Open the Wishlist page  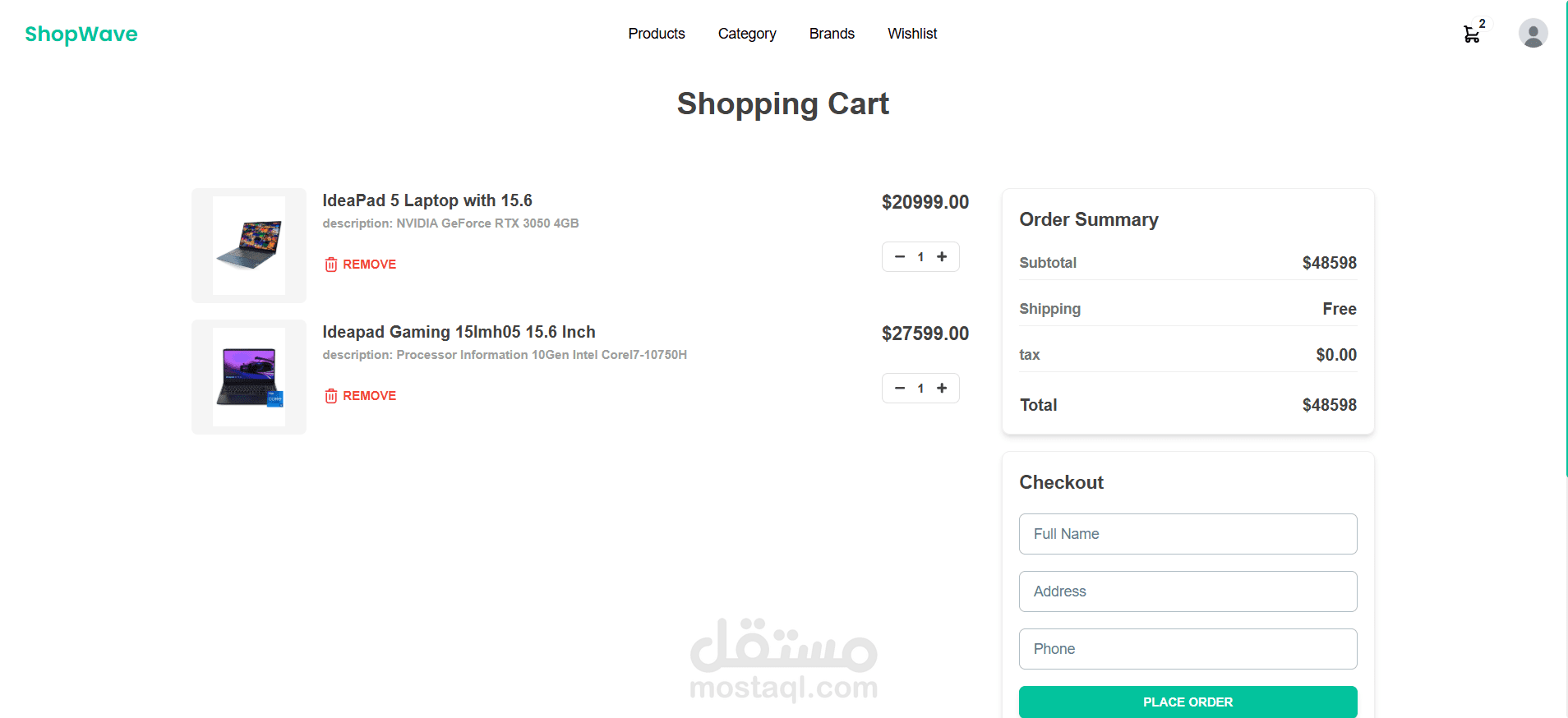(x=912, y=34)
